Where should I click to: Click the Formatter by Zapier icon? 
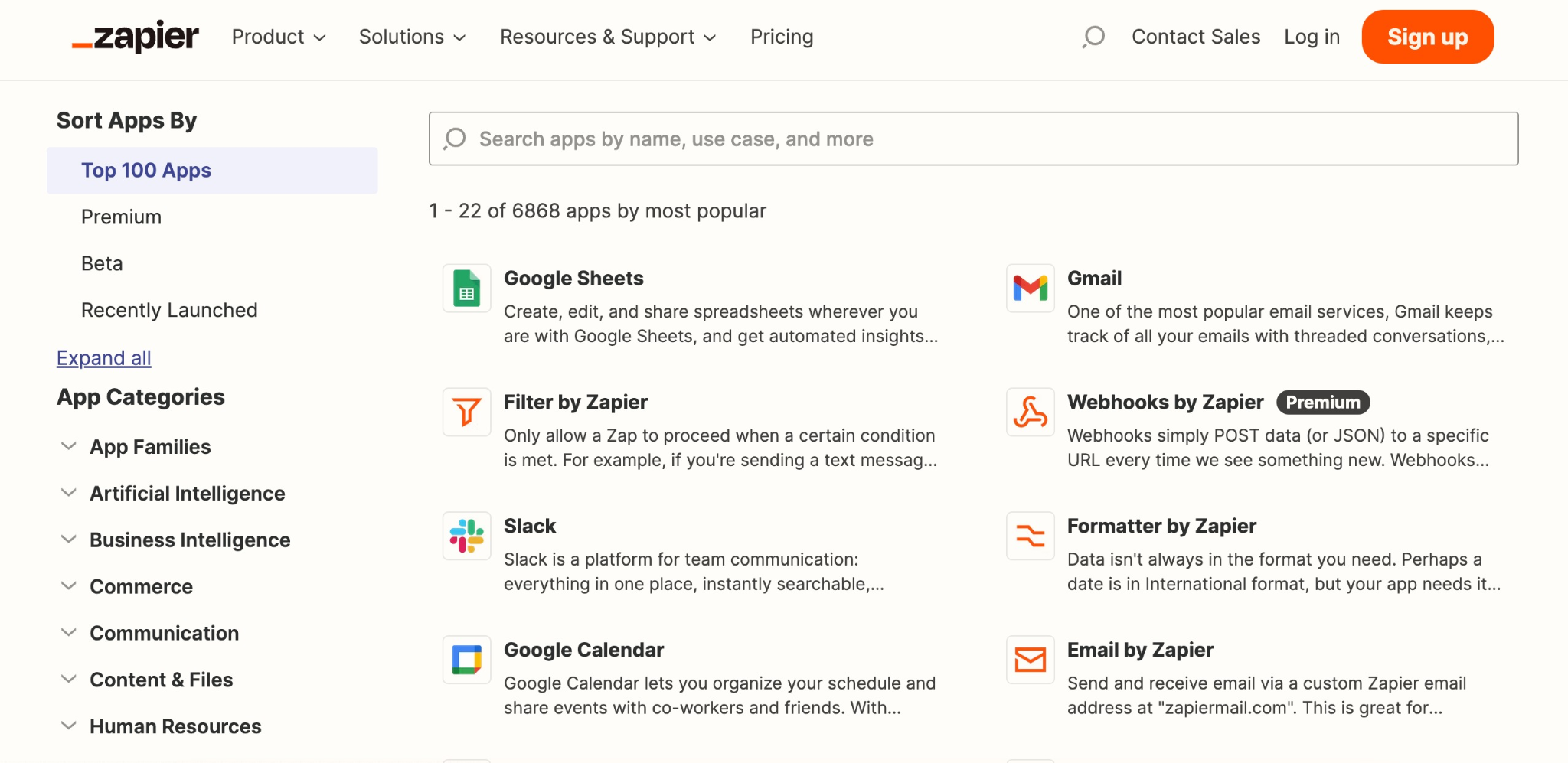(x=1030, y=536)
